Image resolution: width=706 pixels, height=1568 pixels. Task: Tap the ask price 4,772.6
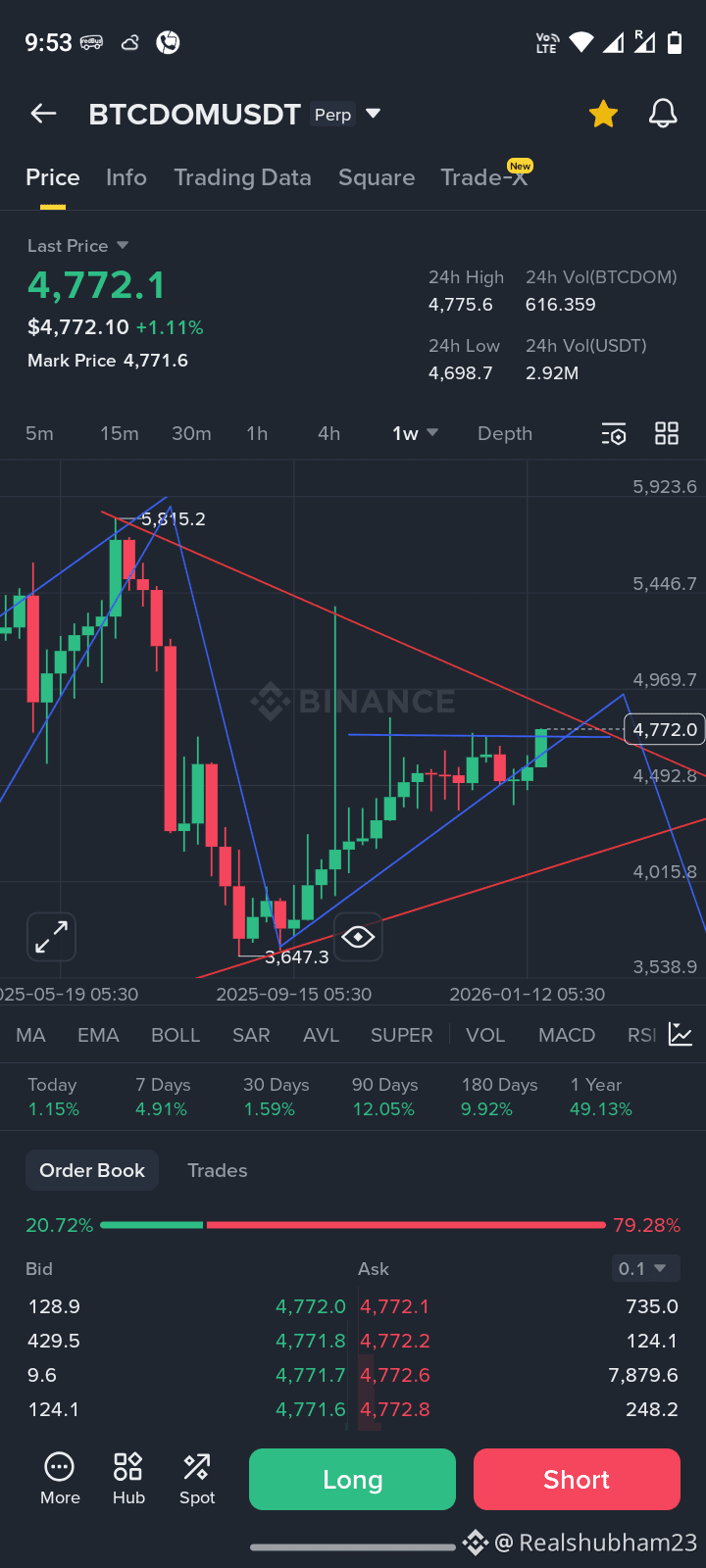[x=394, y=1375]
